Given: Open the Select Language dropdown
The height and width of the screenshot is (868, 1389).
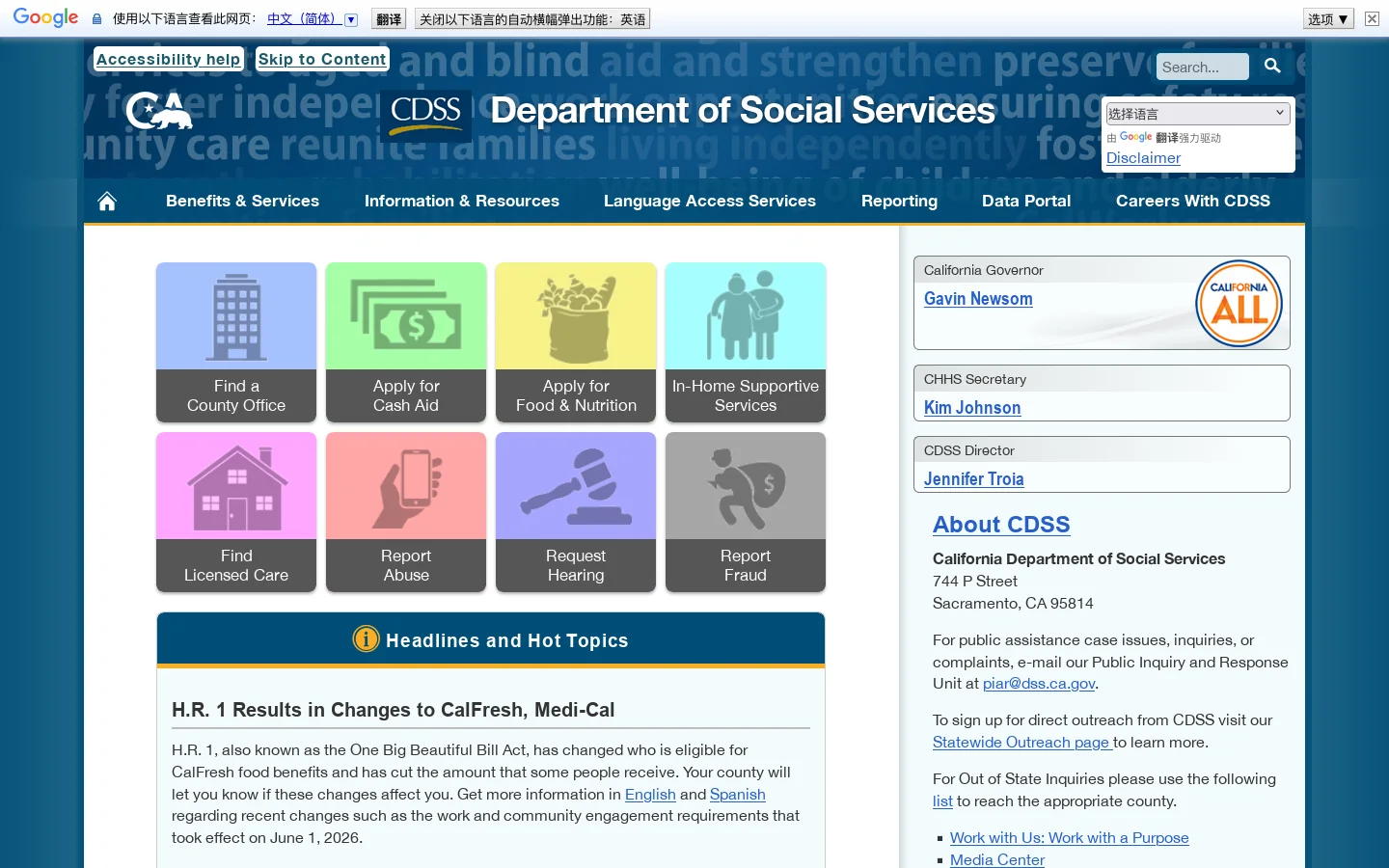Looking at the screenshot, I should (x=1197, y=113).
